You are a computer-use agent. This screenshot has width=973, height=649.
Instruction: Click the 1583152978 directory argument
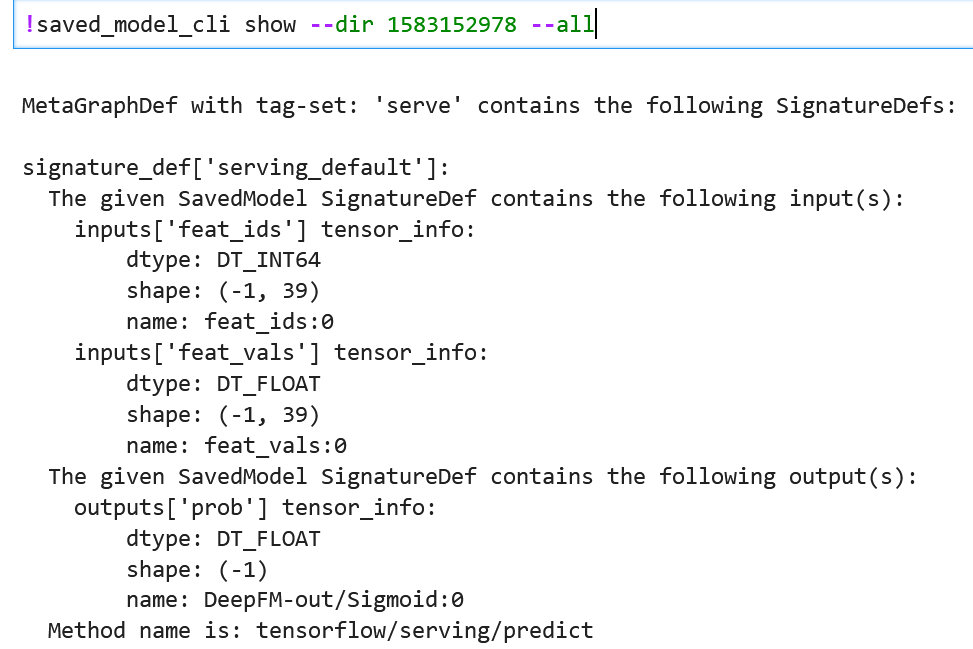(451, 24)
